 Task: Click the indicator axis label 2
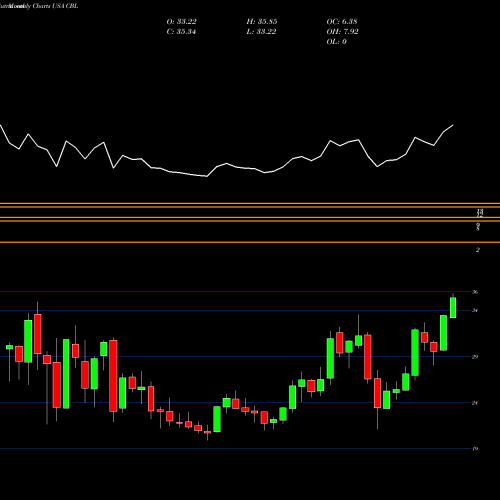[x=478, y=250]
